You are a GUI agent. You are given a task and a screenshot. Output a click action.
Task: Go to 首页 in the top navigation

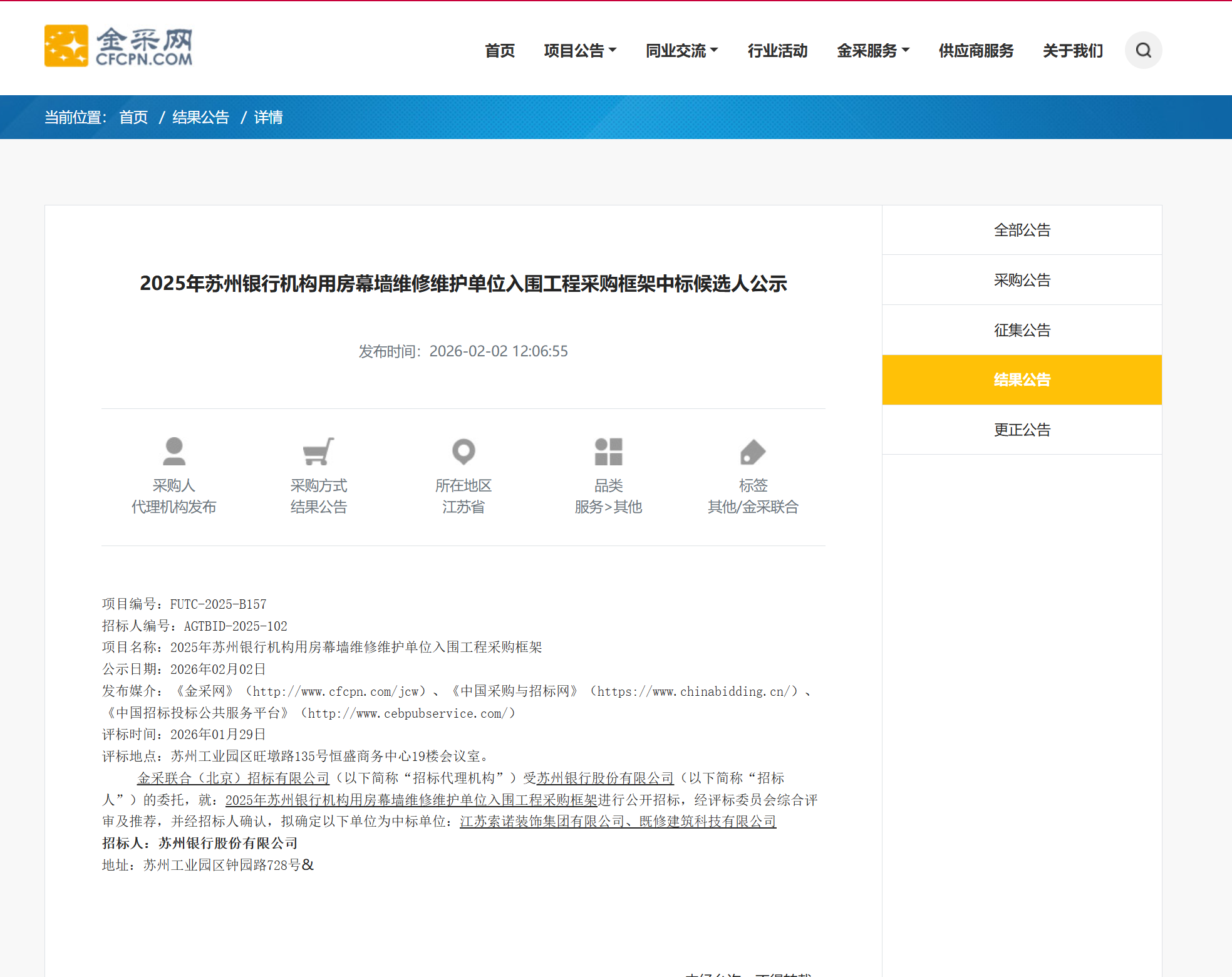pyautogui.click(x=500, y=51)
